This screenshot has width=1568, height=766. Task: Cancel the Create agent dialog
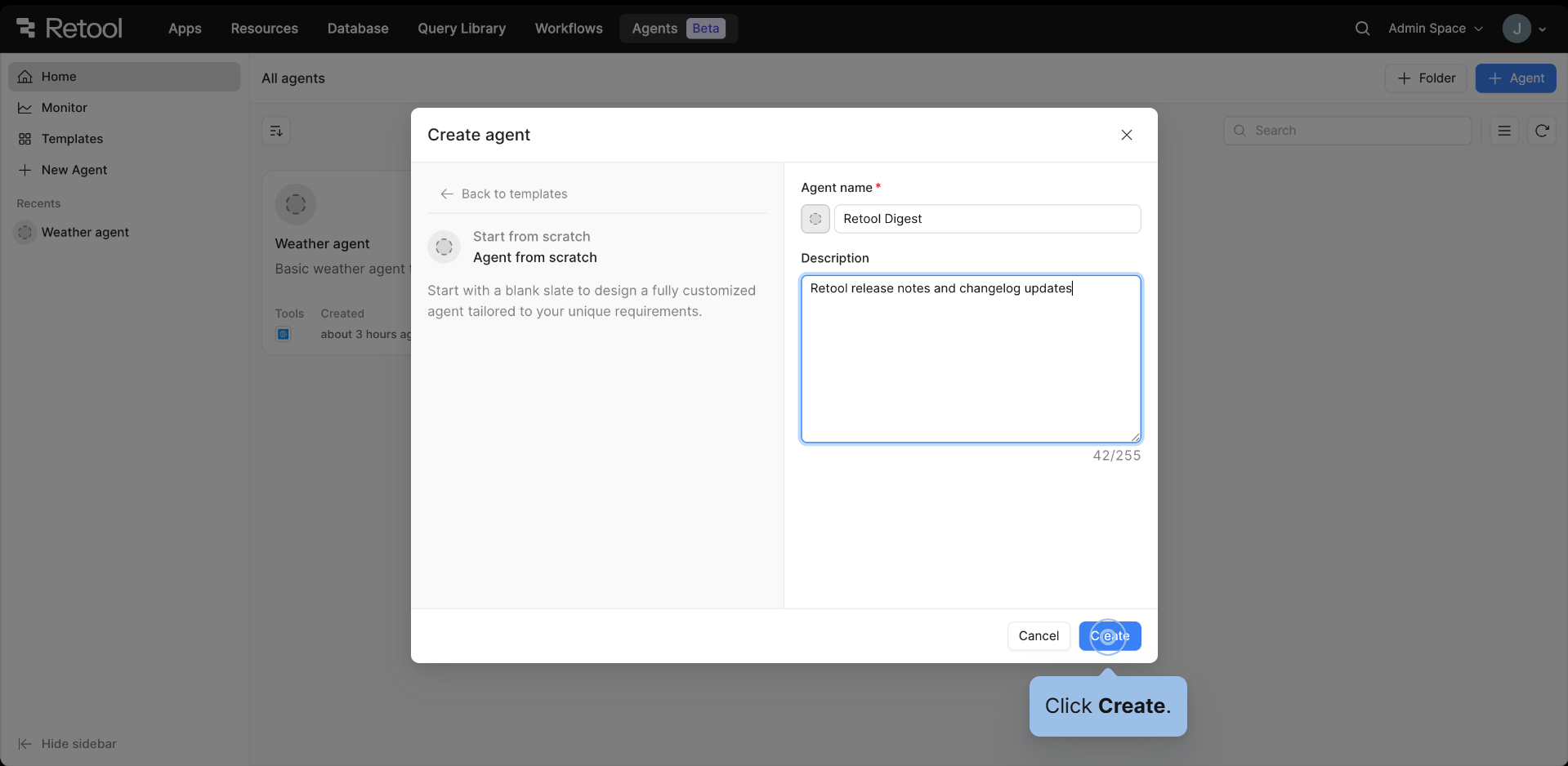pyautogui.click(x=1039, y=636)
